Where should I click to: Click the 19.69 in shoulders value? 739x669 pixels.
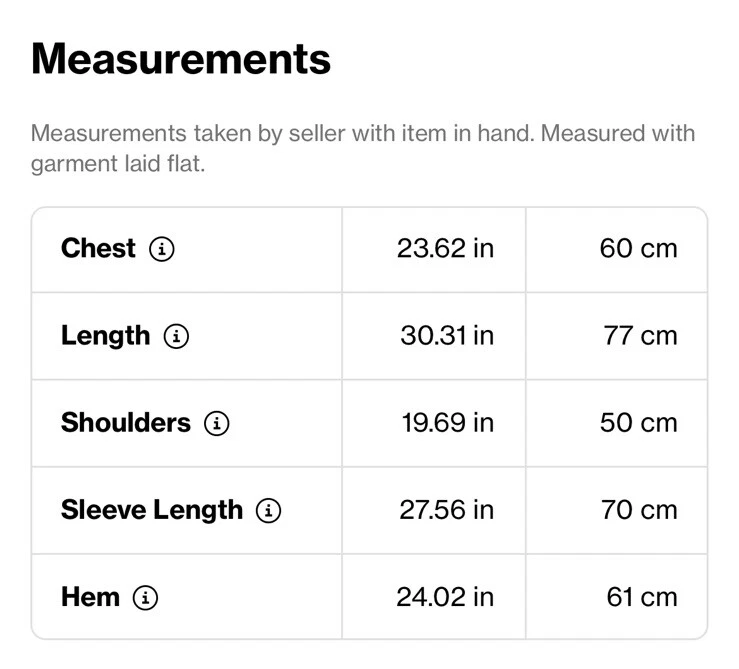447,423
